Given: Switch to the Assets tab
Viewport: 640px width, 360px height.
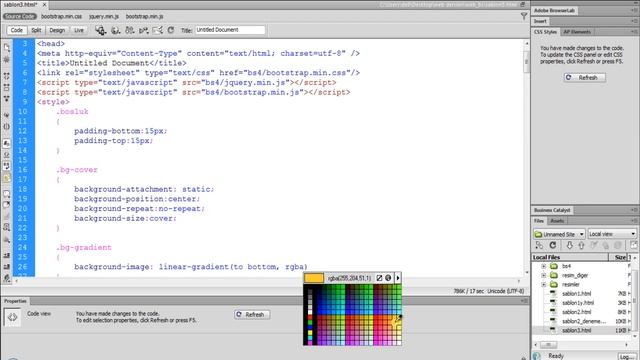Looking at the screenshot, I should [557, 221].
